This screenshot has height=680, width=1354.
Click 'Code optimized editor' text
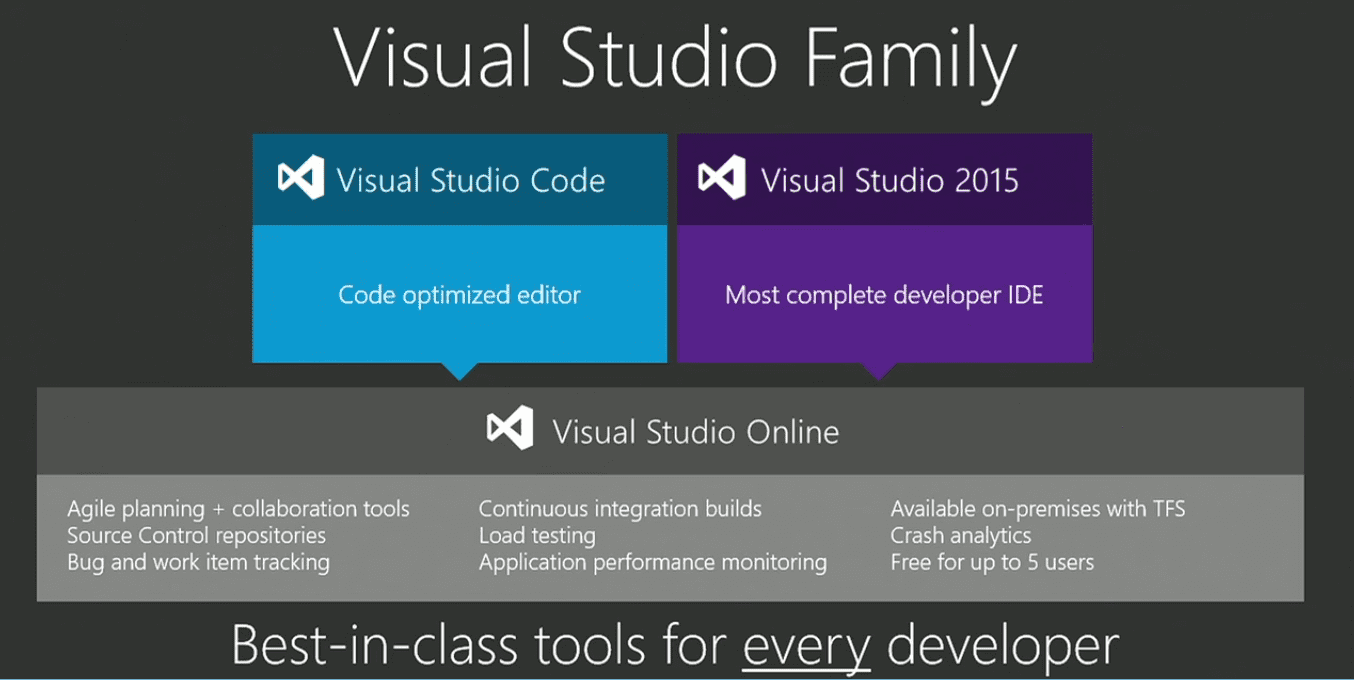(x=459, y=295)
